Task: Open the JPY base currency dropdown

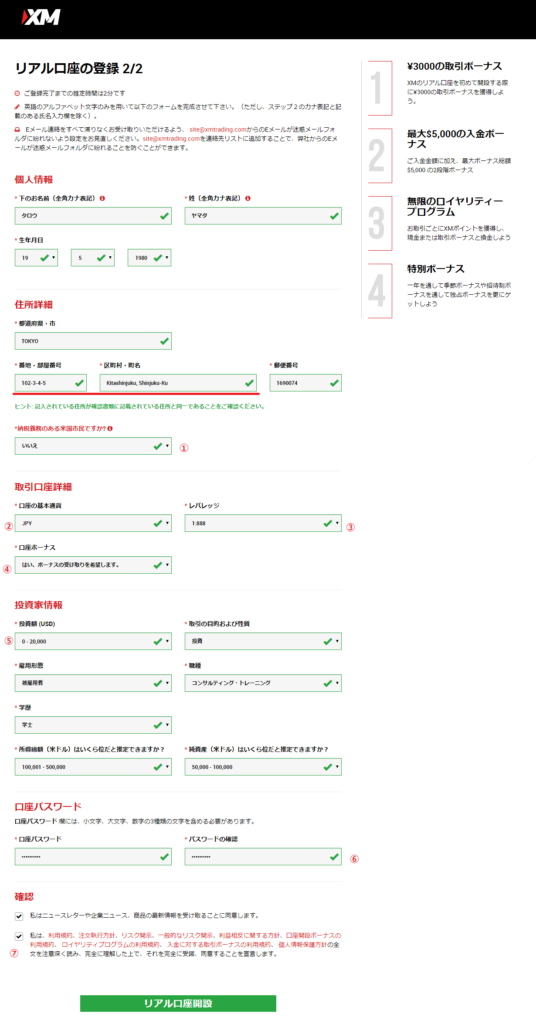Action: tap(93, 523)
